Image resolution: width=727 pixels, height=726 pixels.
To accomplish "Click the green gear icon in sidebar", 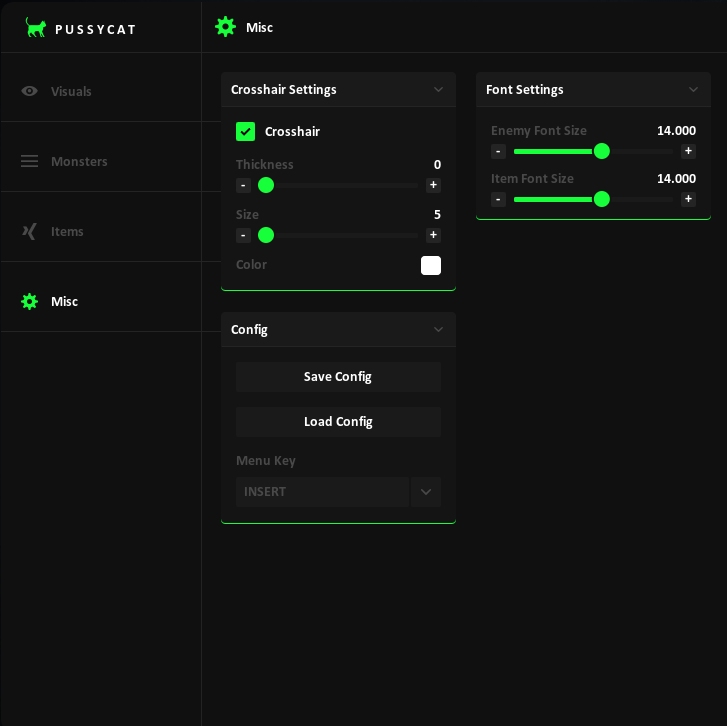I will tap(30, 301).
